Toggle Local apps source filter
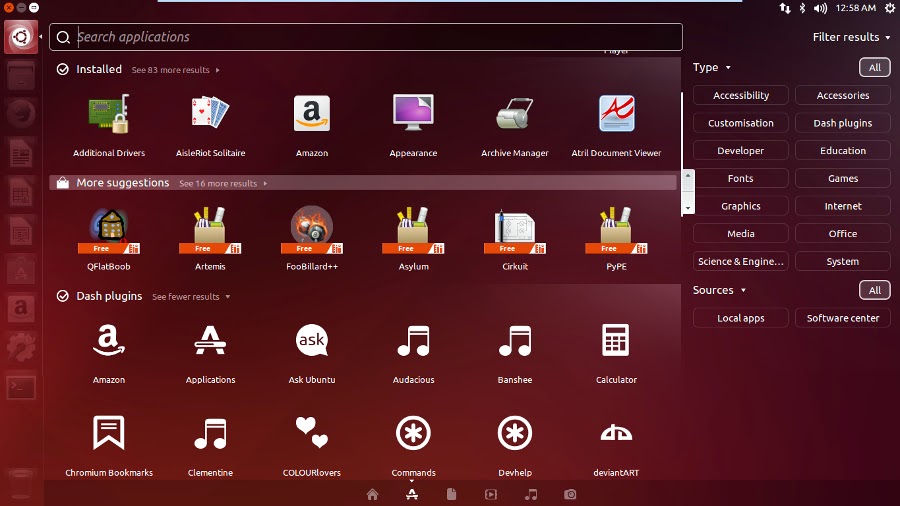900x506 pixels. click(x=740, y=318)
